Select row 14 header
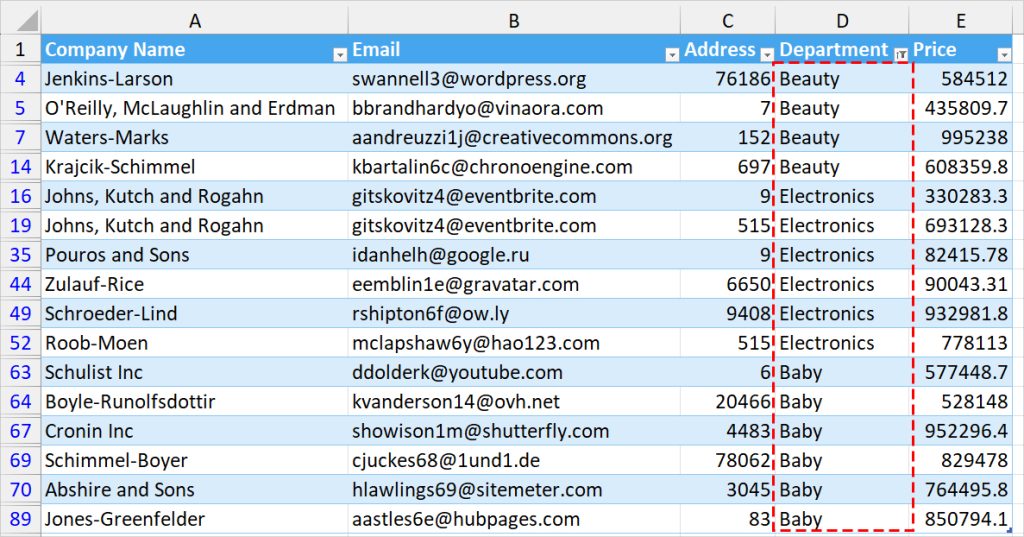This screenshot has width=1024, height=537. tap(20, 167)
